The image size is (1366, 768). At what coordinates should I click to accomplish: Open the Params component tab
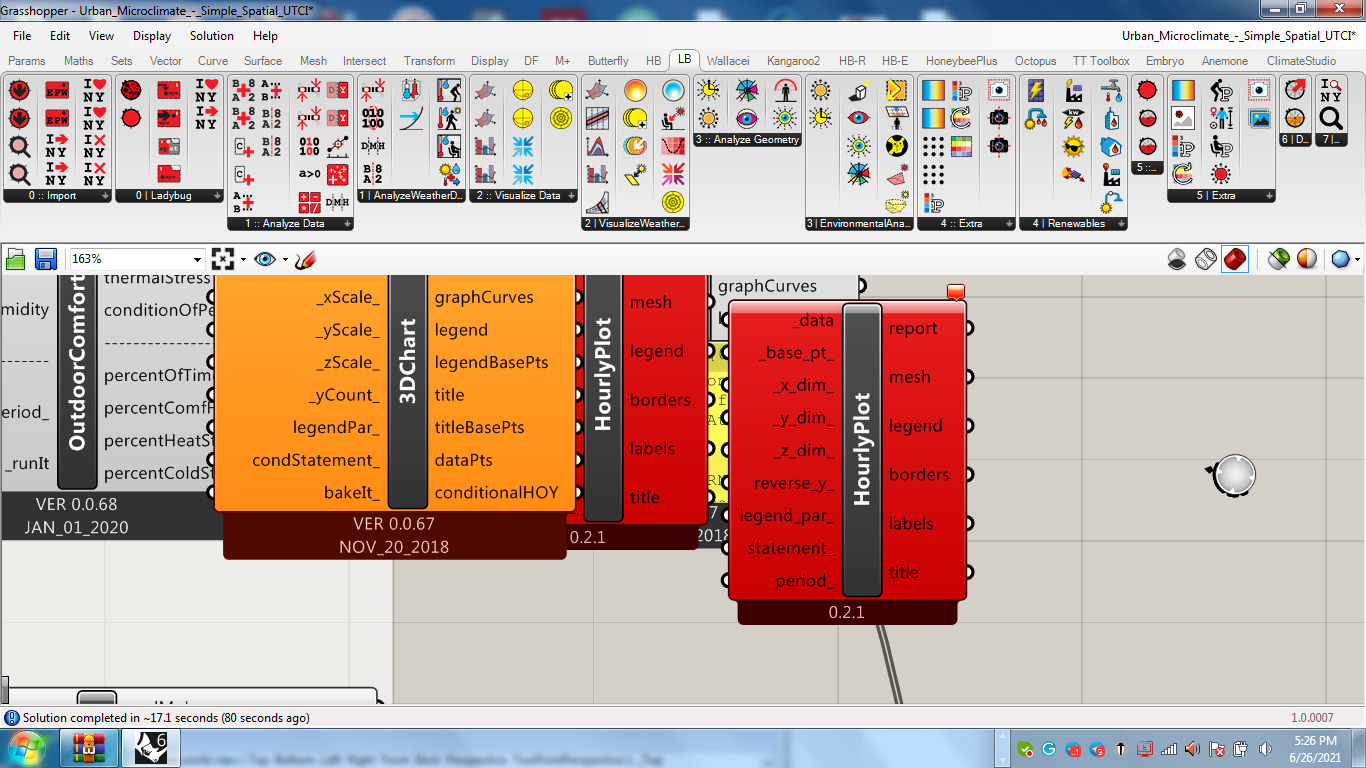click(x=27, y=61)
